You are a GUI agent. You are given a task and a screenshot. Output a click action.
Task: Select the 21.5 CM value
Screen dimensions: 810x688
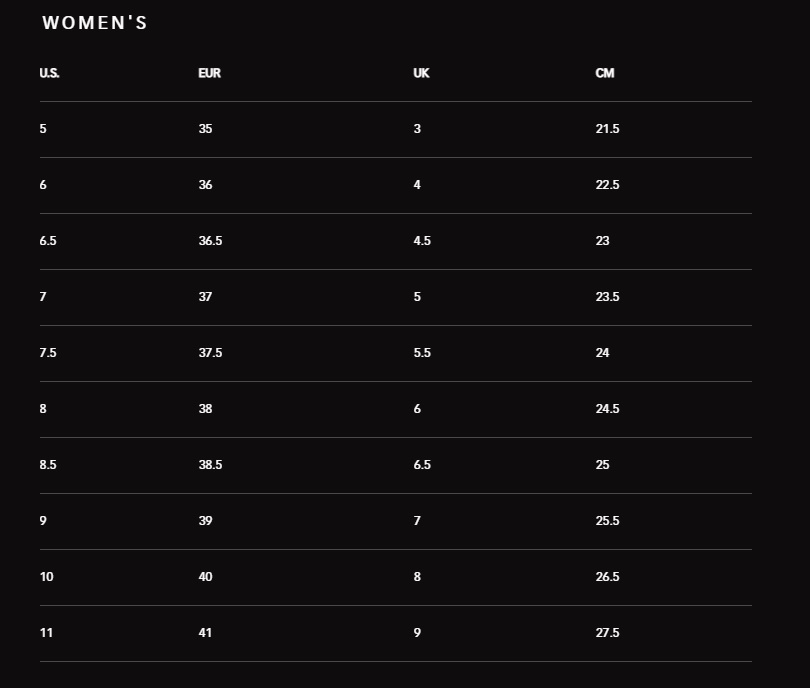coord(607,129)
